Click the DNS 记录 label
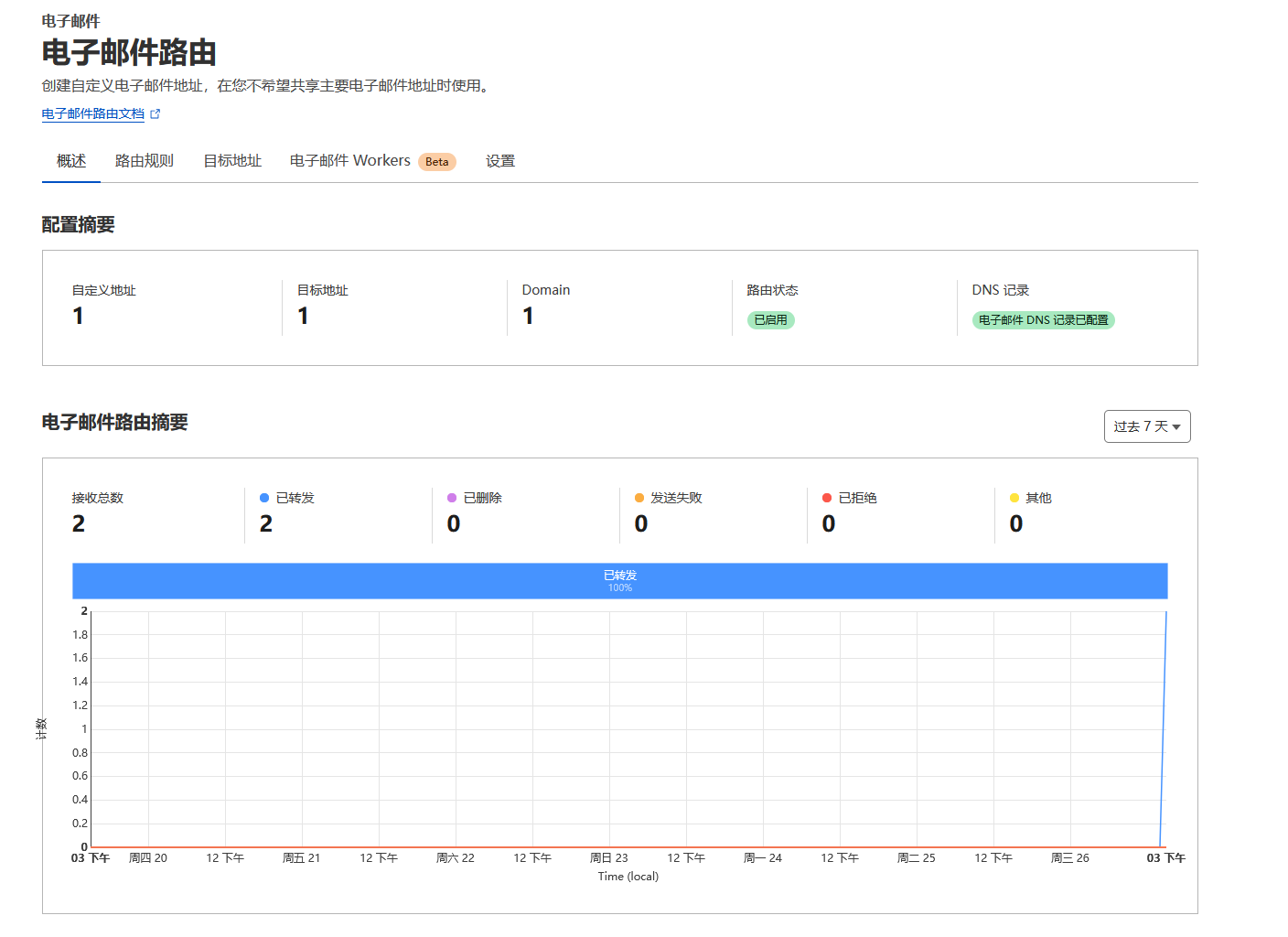 [x=1001, y=290]
